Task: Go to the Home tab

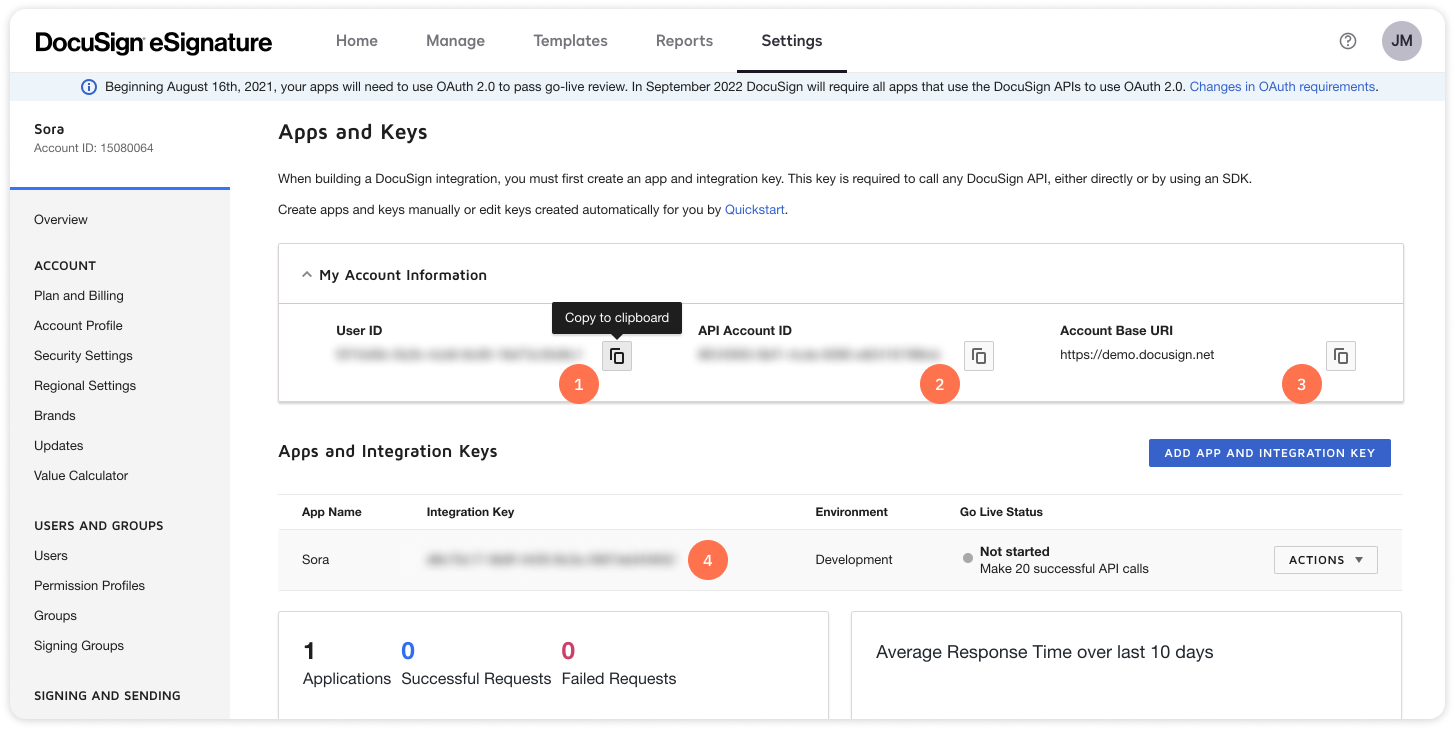Action: click(x=357, y=41)
